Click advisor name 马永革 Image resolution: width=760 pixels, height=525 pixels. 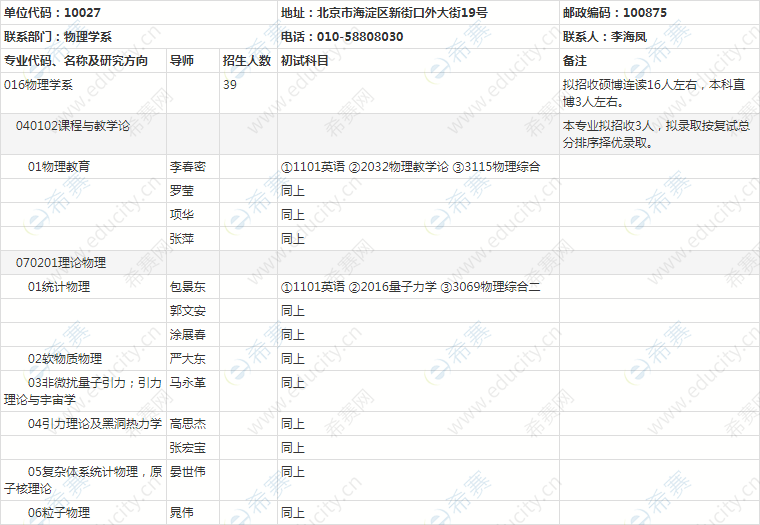(x=188, y=383)
